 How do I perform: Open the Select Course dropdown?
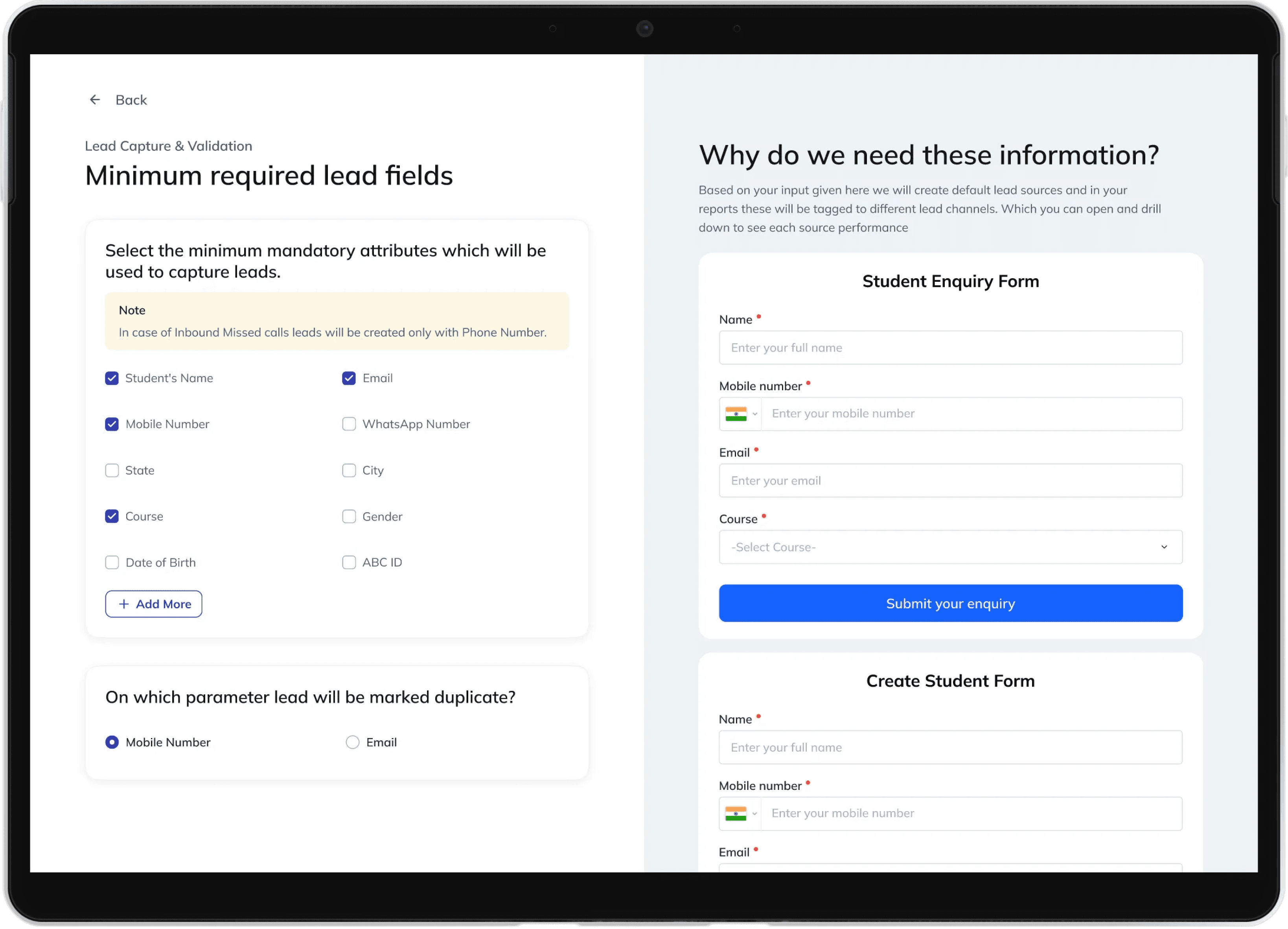pyautogui.click(x=950, y=547)
